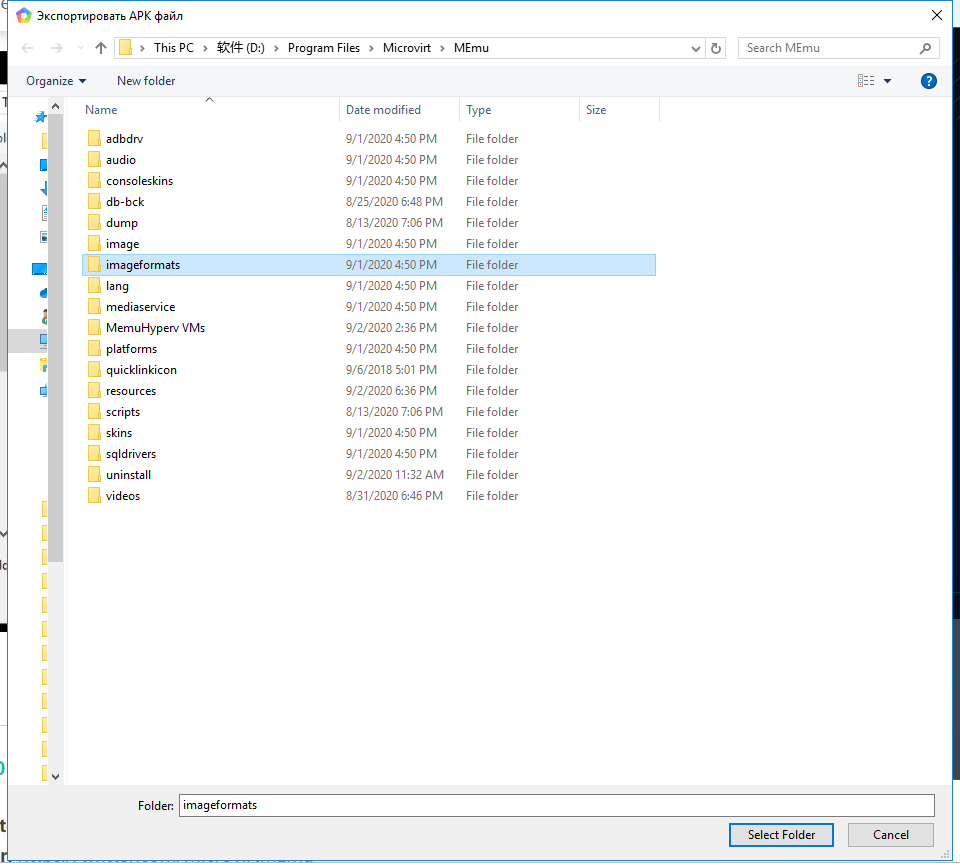
Task: Click the search magnifier icon
Action: click(x=925, y=48)
